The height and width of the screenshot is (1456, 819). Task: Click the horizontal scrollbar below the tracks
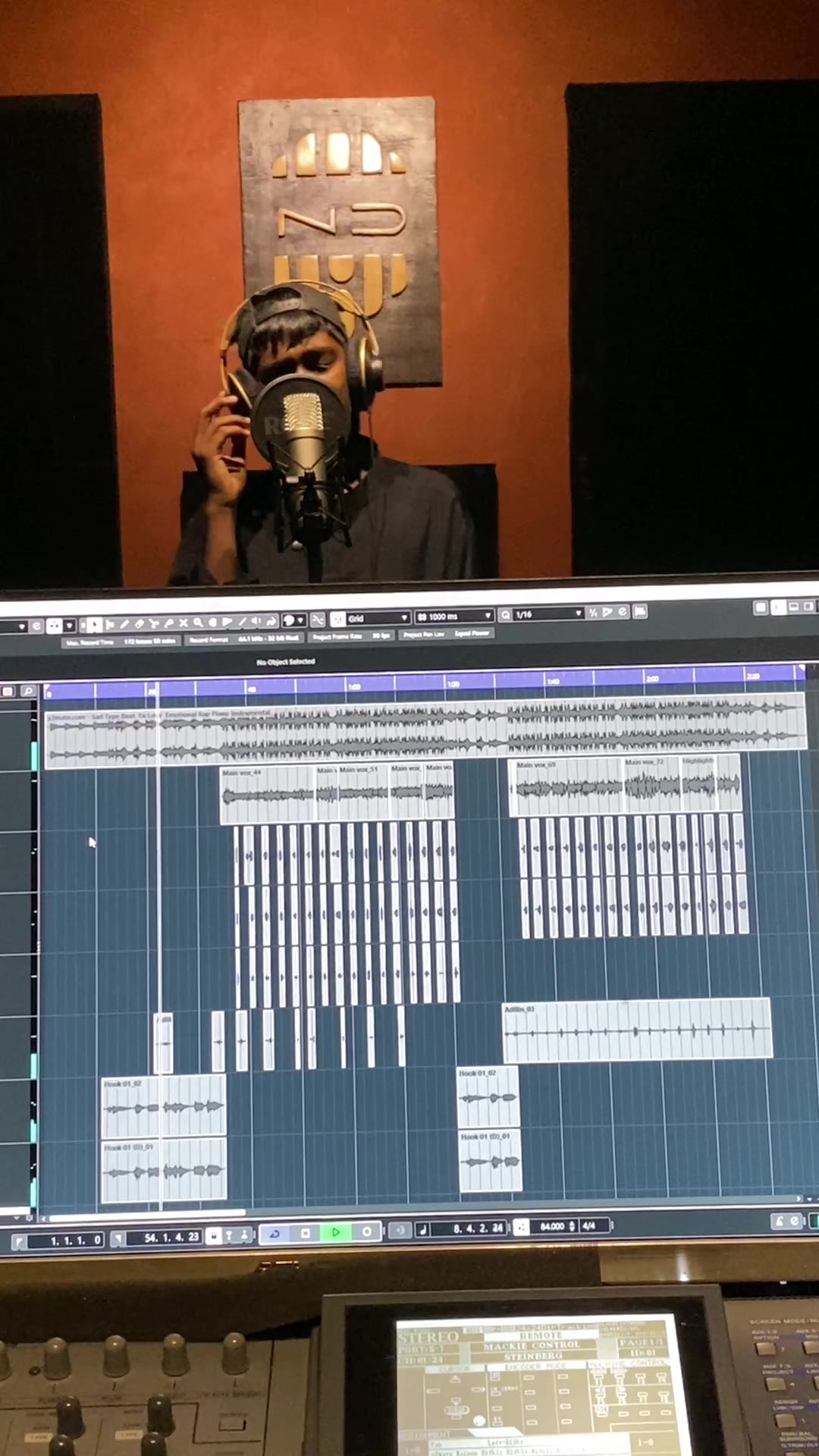pyautogui.click(x=144, y=1213)
